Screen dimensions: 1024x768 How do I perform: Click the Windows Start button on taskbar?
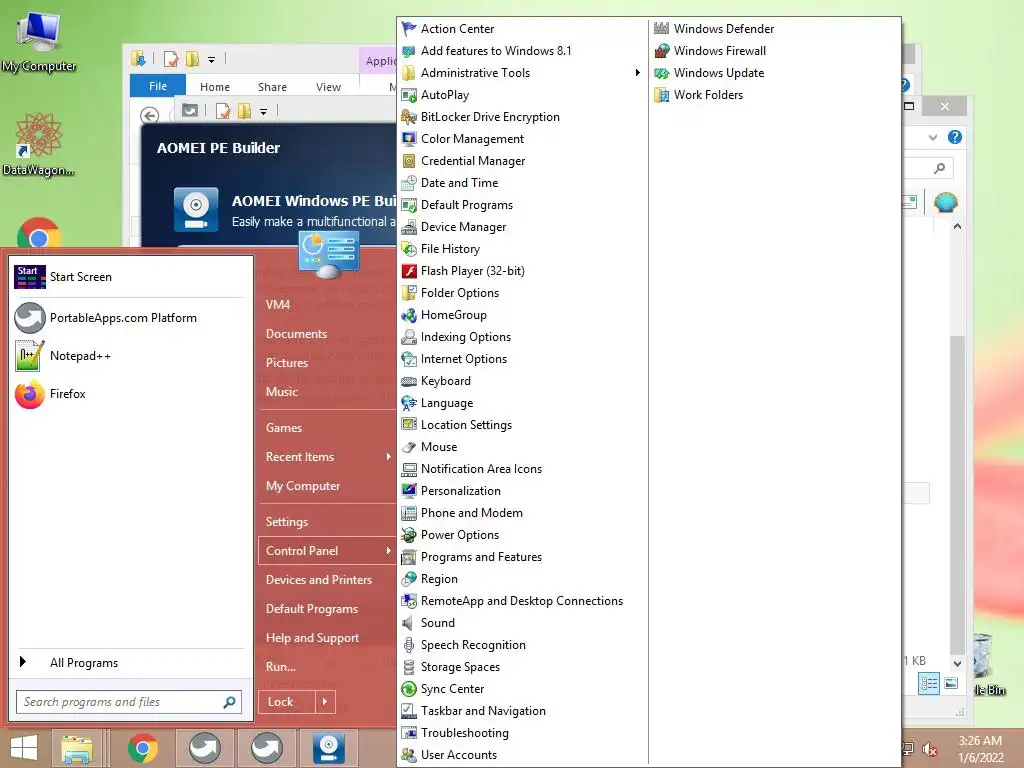[24, 748]
